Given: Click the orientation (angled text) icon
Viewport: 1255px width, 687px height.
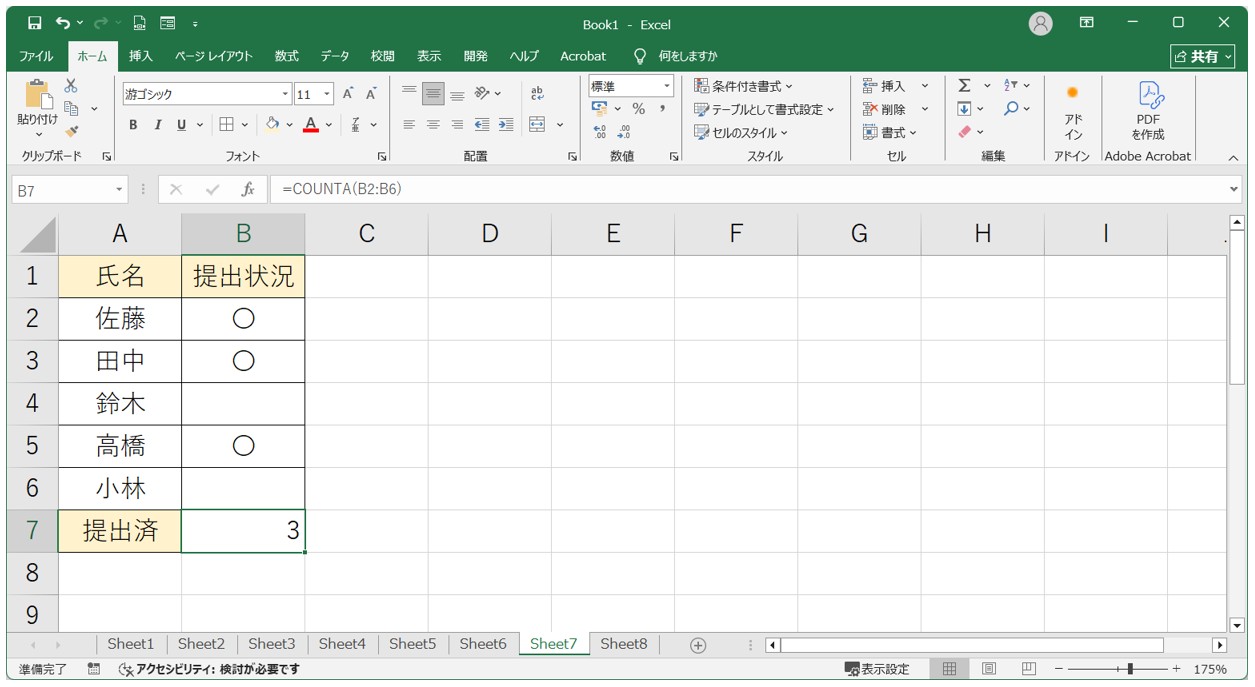Looking at the screenshot, I should tap(482, 93).
